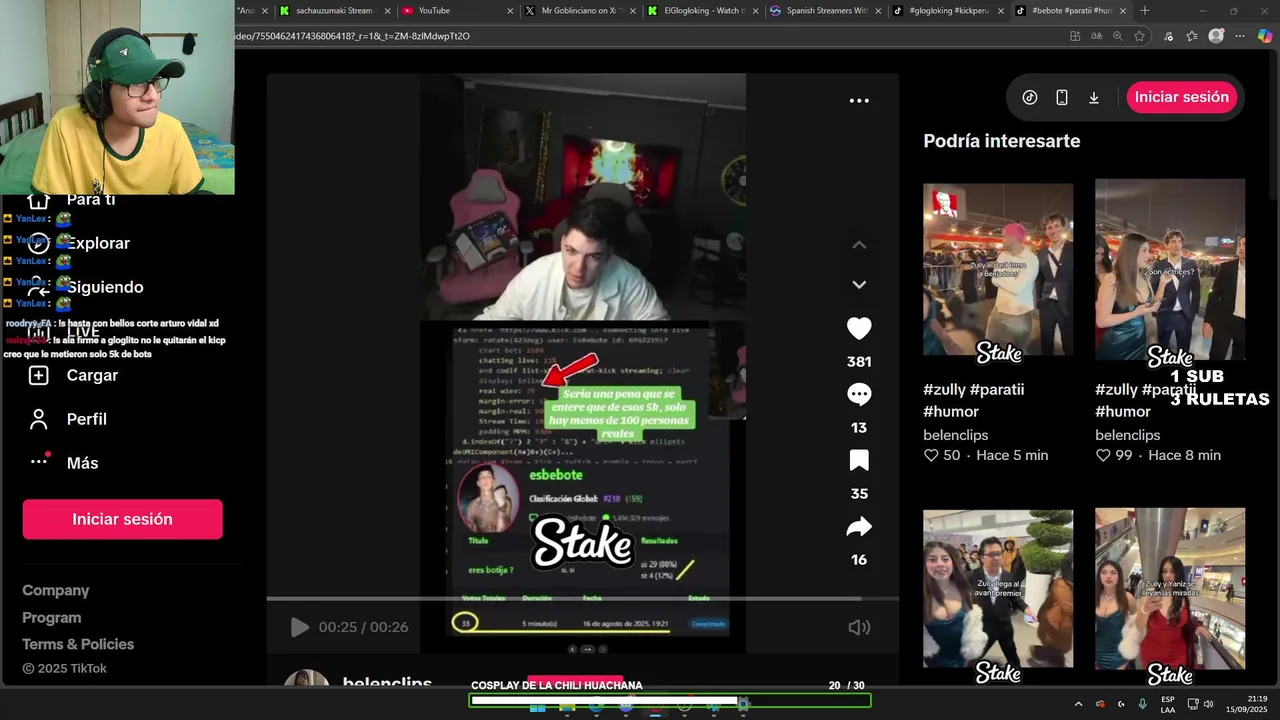Open browser Settings and more ellipsis
1280x720 pixels.
[x=1240, y=36]
